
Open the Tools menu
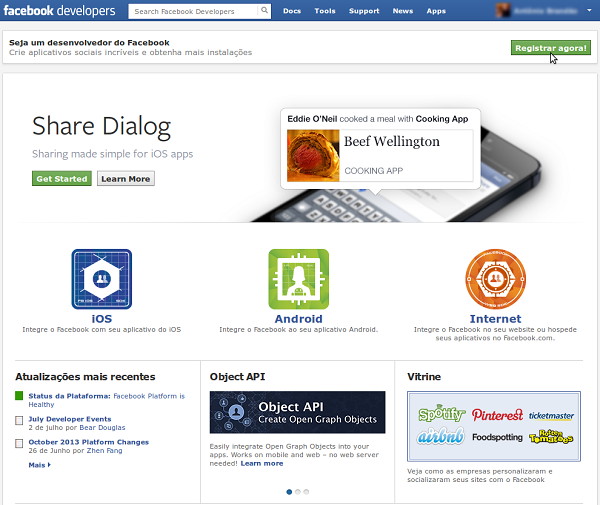click(325, 11)
